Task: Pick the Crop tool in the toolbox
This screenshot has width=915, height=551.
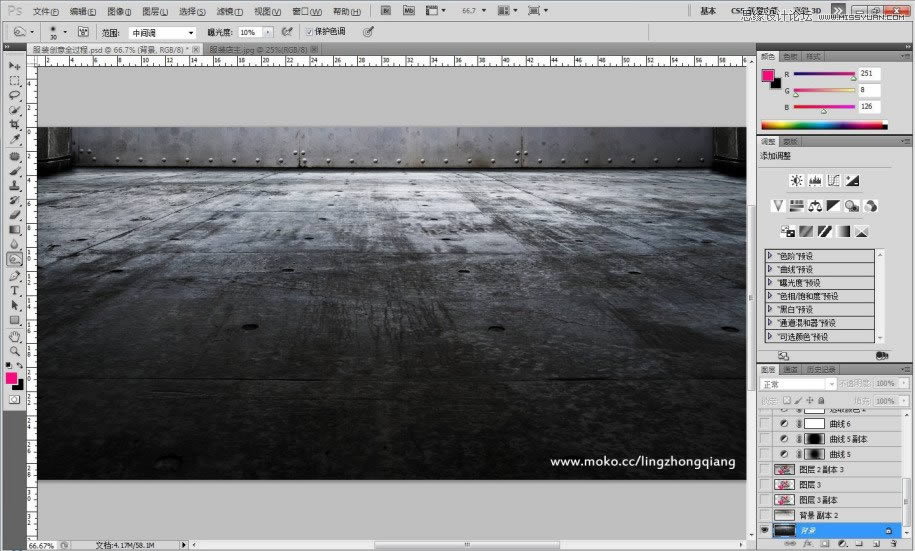Action: point(15,124)
